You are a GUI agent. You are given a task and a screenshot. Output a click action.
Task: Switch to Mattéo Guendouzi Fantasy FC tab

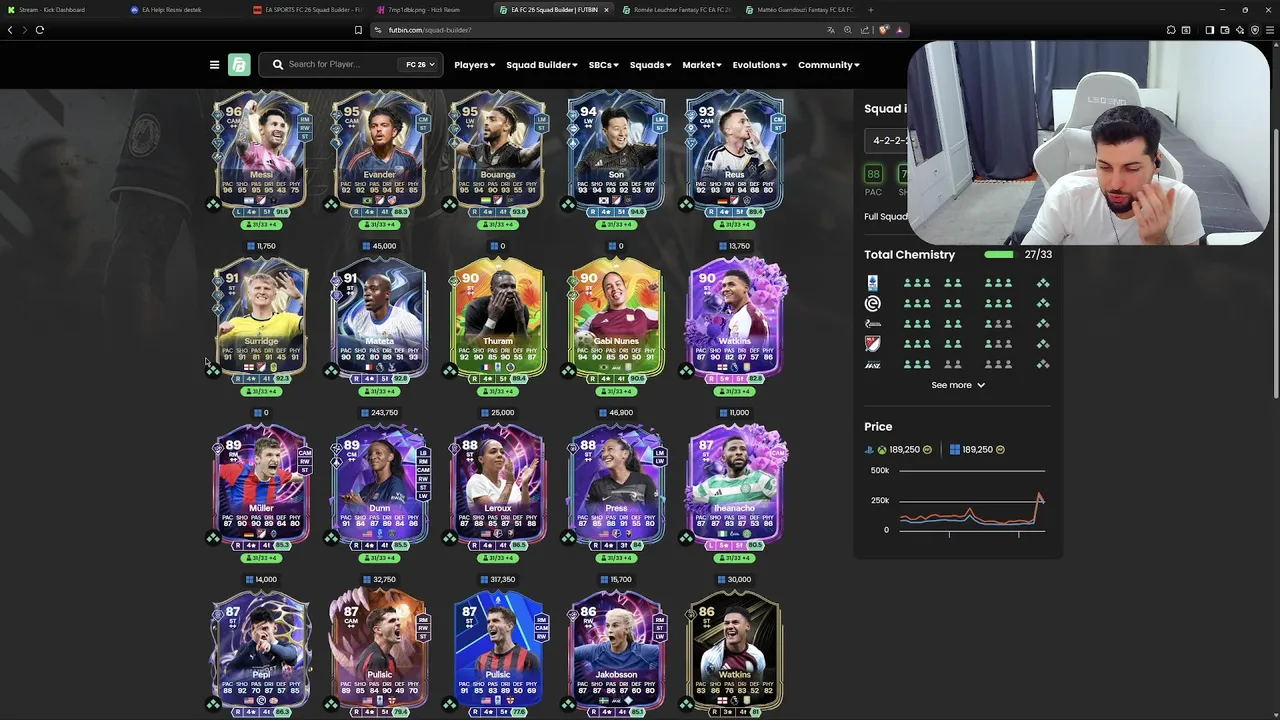[x=799, y=10]
